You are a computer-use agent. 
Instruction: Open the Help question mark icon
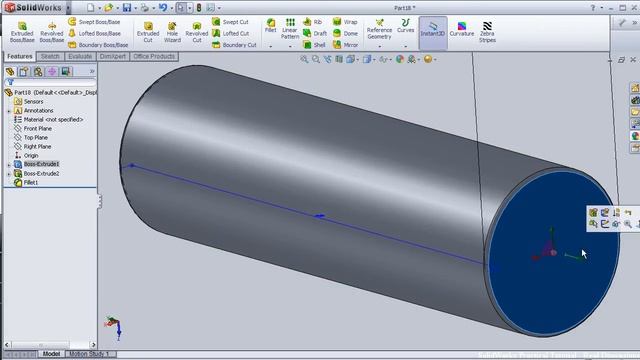pos(593,8)
